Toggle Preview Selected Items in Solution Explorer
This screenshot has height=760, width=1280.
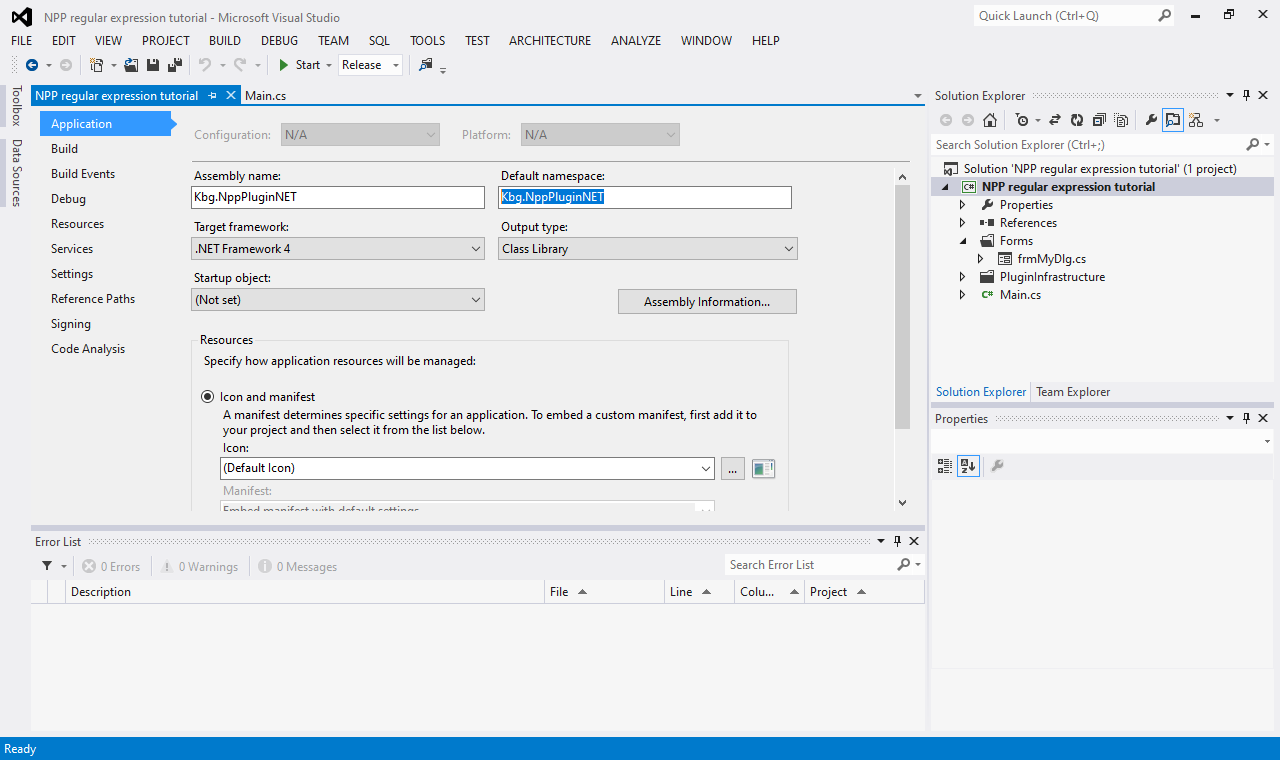click(1173, 119)
